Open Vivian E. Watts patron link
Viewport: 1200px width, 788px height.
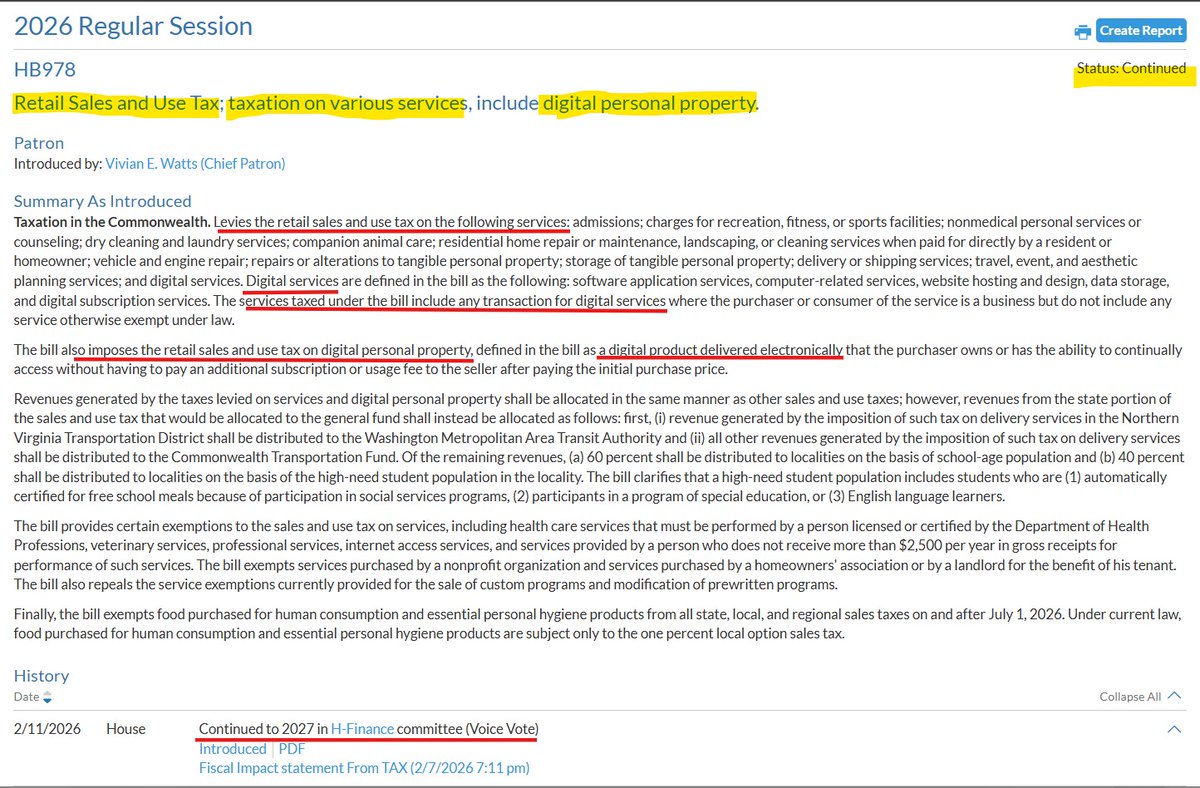tap(195, 163)
